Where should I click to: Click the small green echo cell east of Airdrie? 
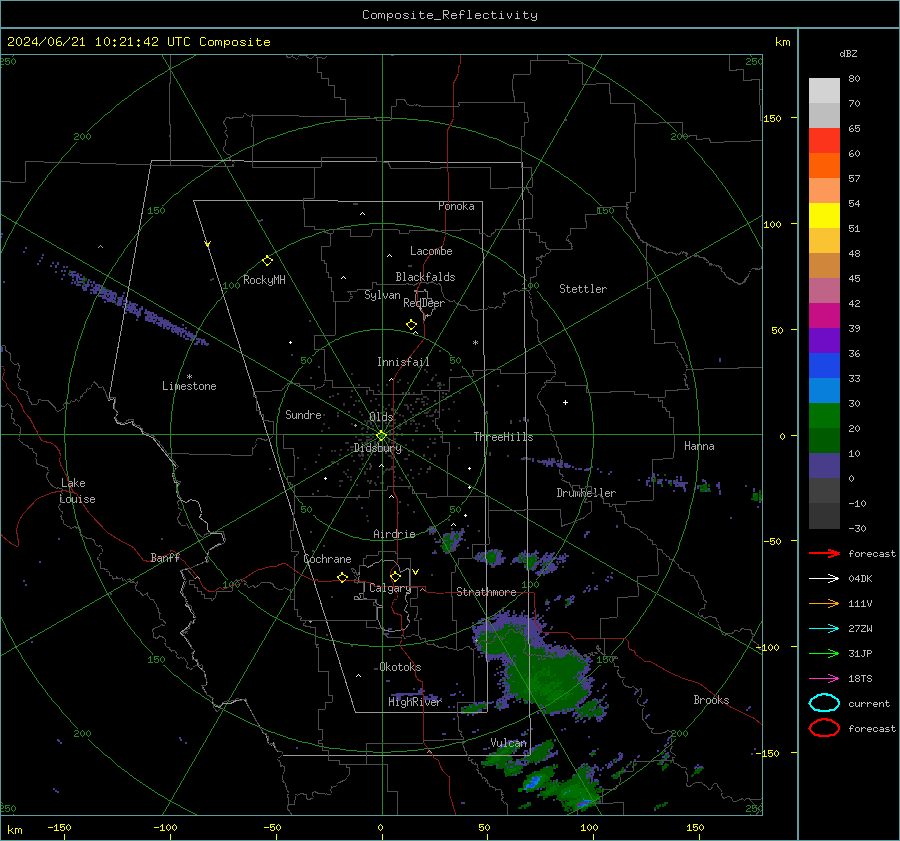[449, 540]
